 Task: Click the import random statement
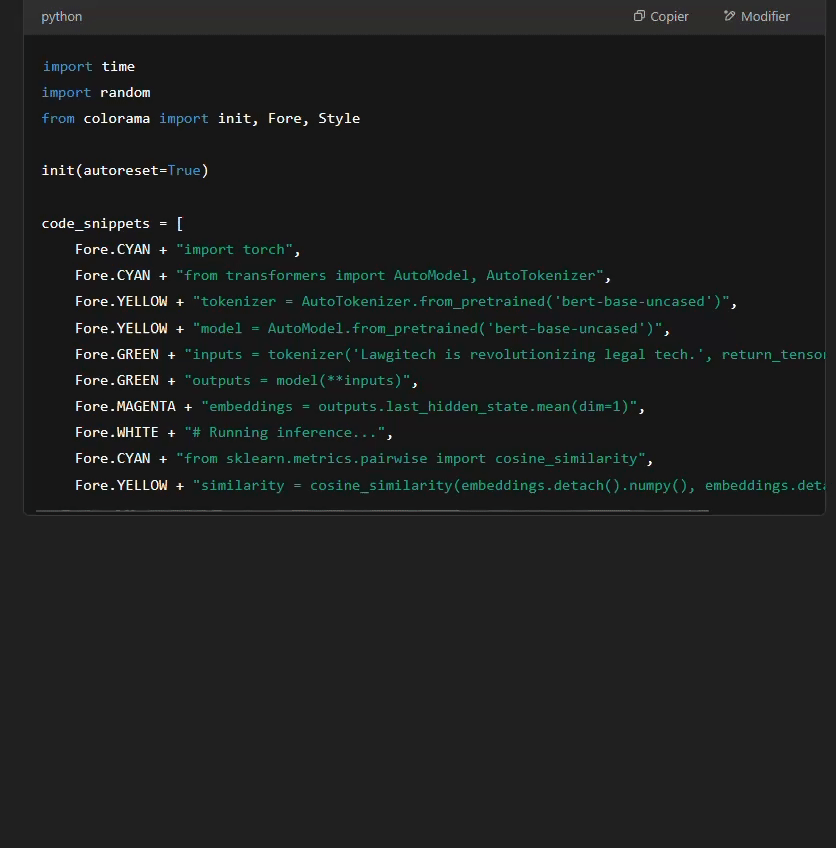tap(96, 92)
